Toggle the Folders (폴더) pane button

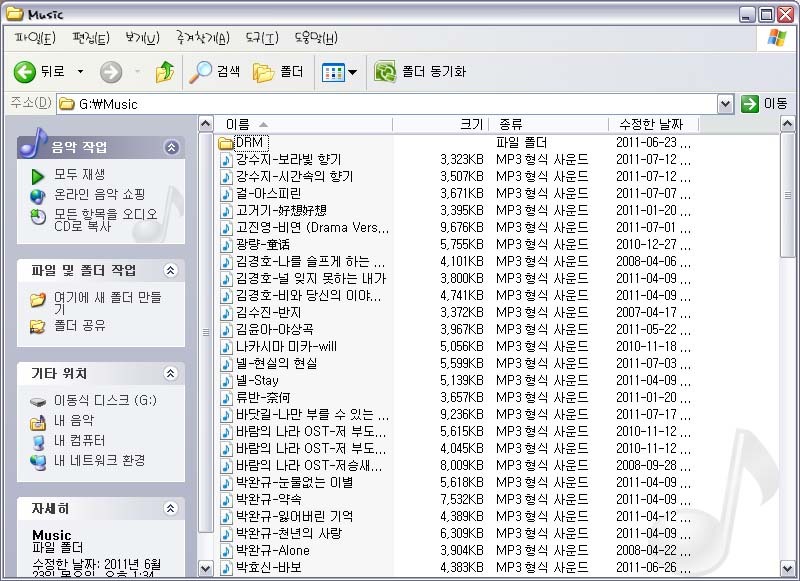click(x=278, y=72)
